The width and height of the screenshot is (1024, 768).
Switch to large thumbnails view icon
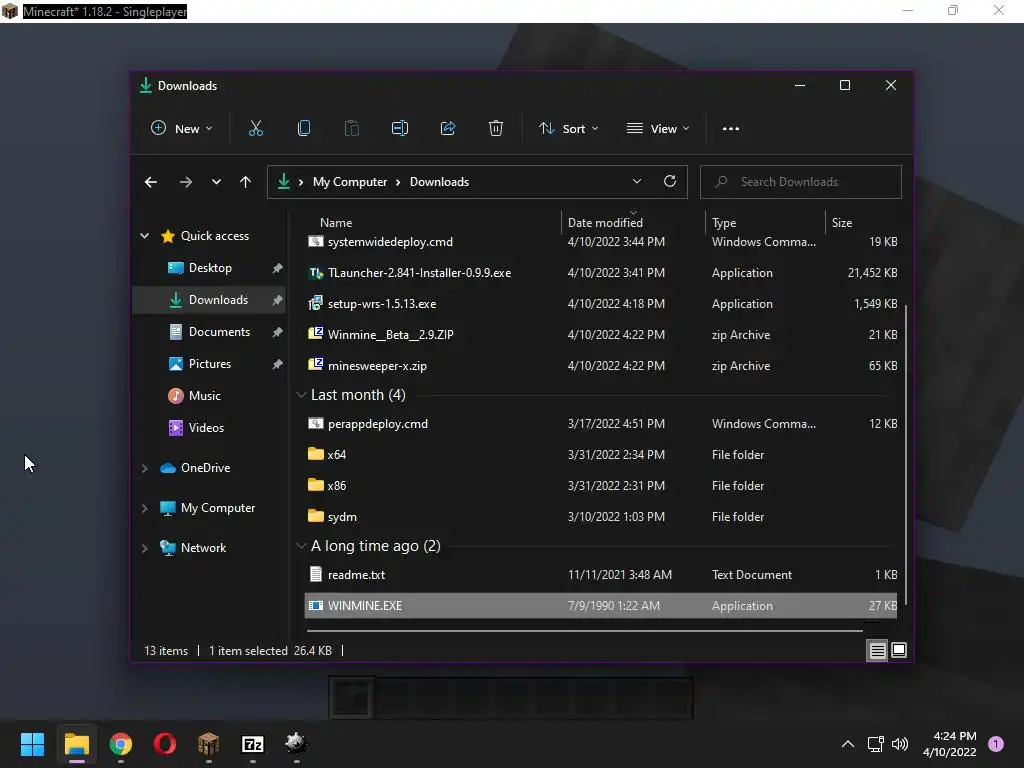click(x=899, y=650)
